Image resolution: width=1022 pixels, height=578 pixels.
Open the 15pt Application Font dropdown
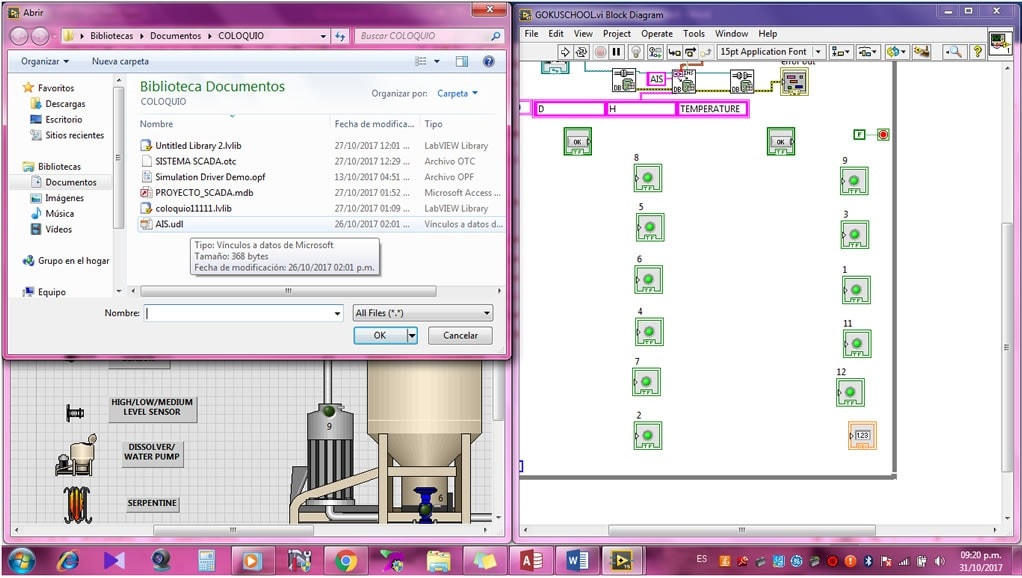[771, 52]
